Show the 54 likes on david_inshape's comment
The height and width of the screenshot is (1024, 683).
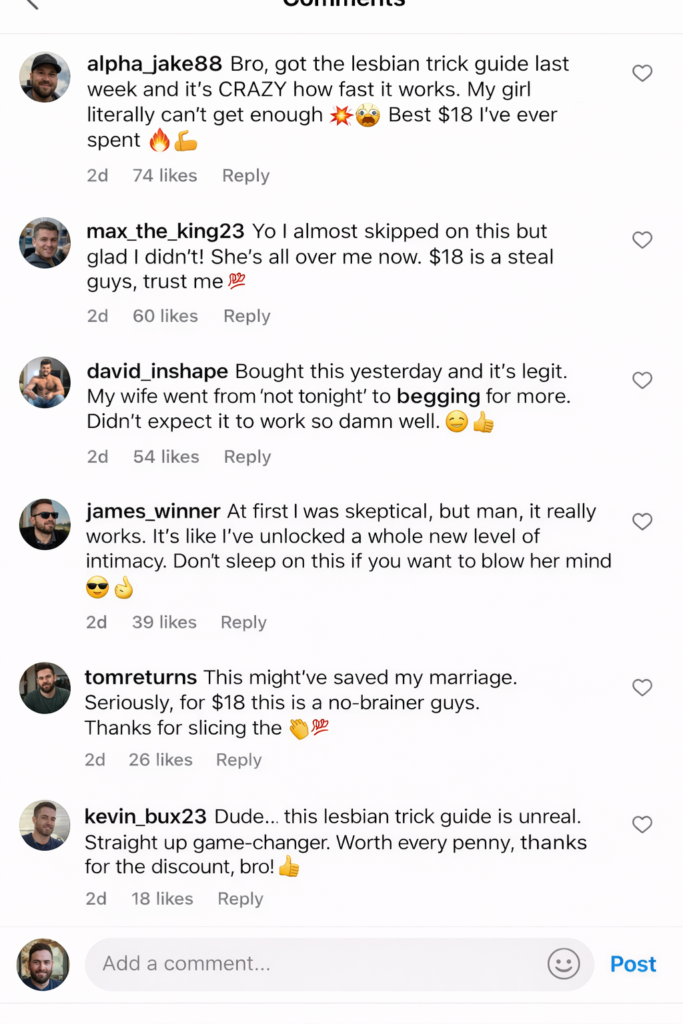(x=166, y=457)
